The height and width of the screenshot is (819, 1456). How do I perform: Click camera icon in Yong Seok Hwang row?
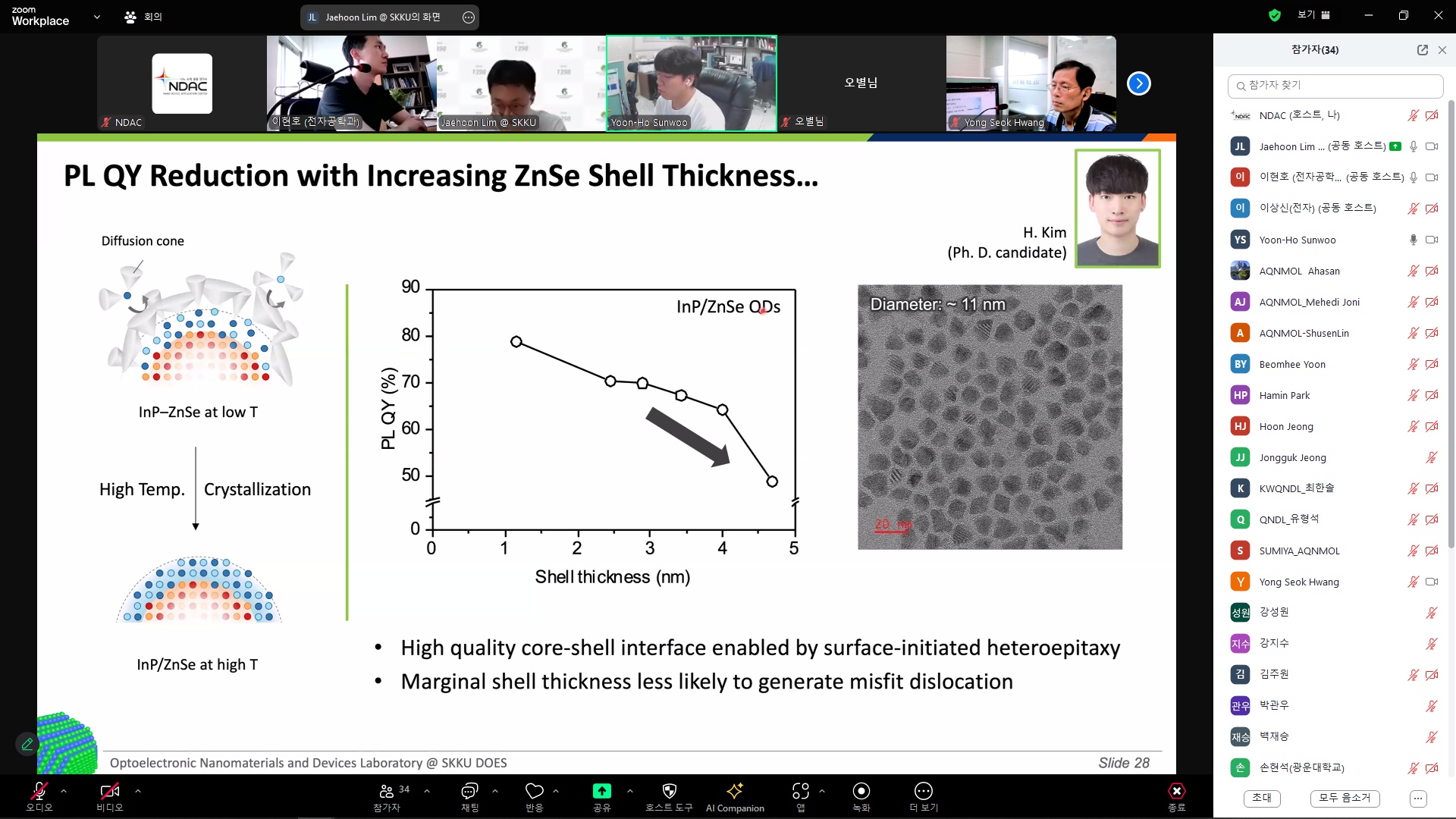(1432, 582)
